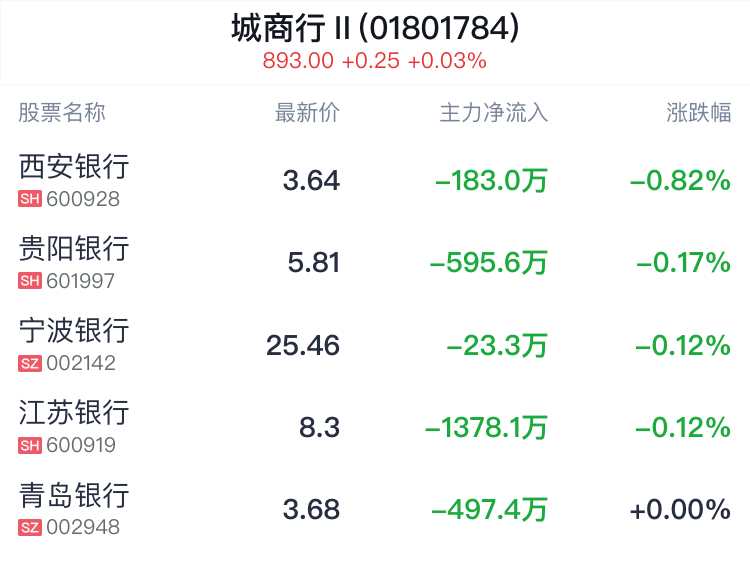Click the SZ badge beside 002142
The width and height of the screenshot is (750, 564).
click(30, 363)
